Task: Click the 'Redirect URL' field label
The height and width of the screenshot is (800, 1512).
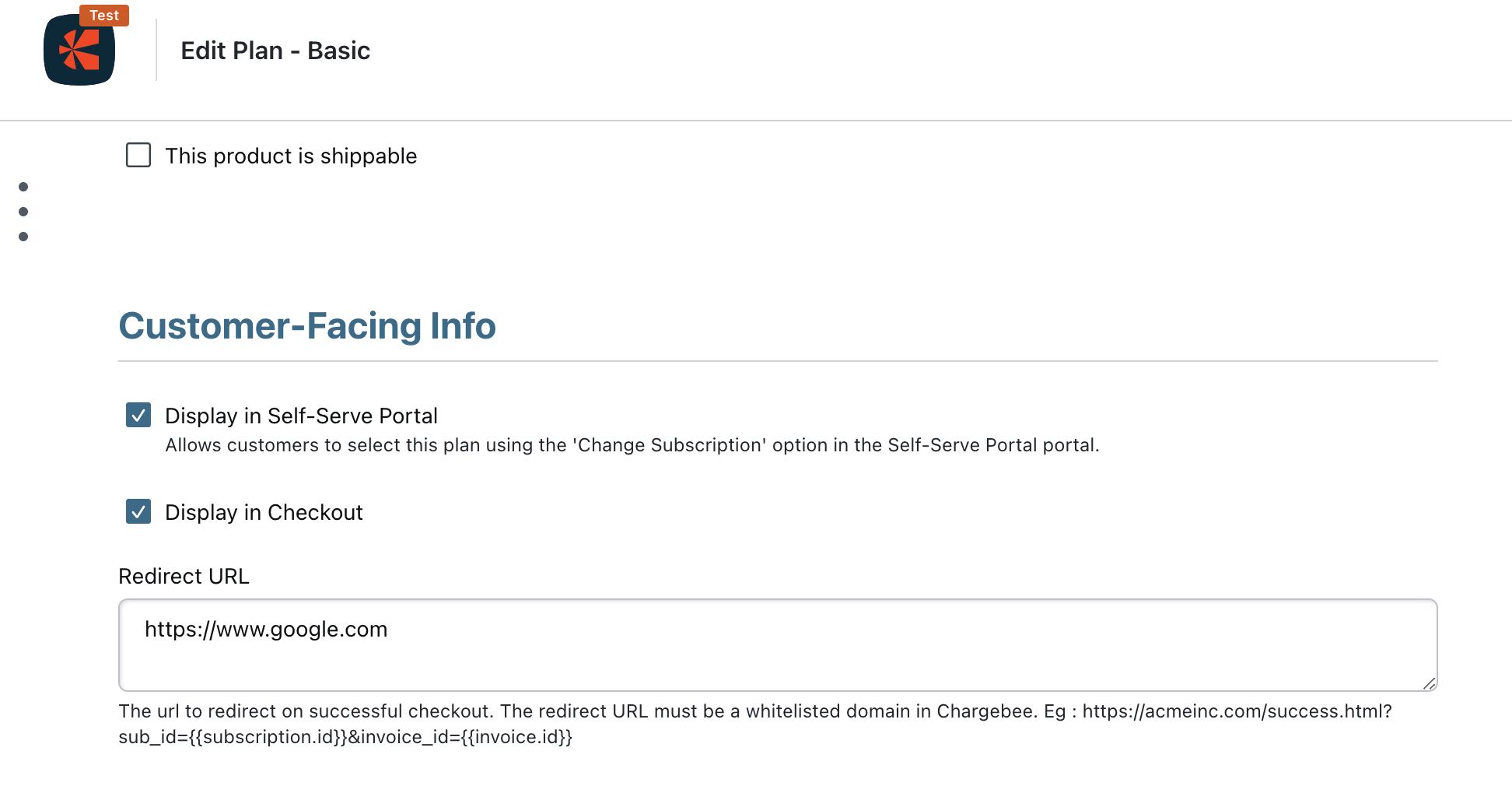Action: click(184, 576)
